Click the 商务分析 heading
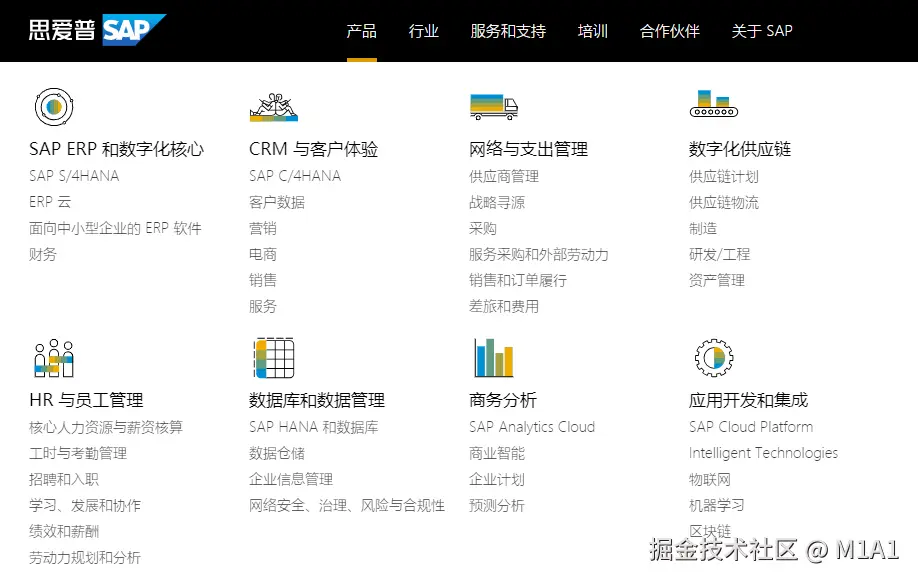The image size is (918, 582). 503,400
